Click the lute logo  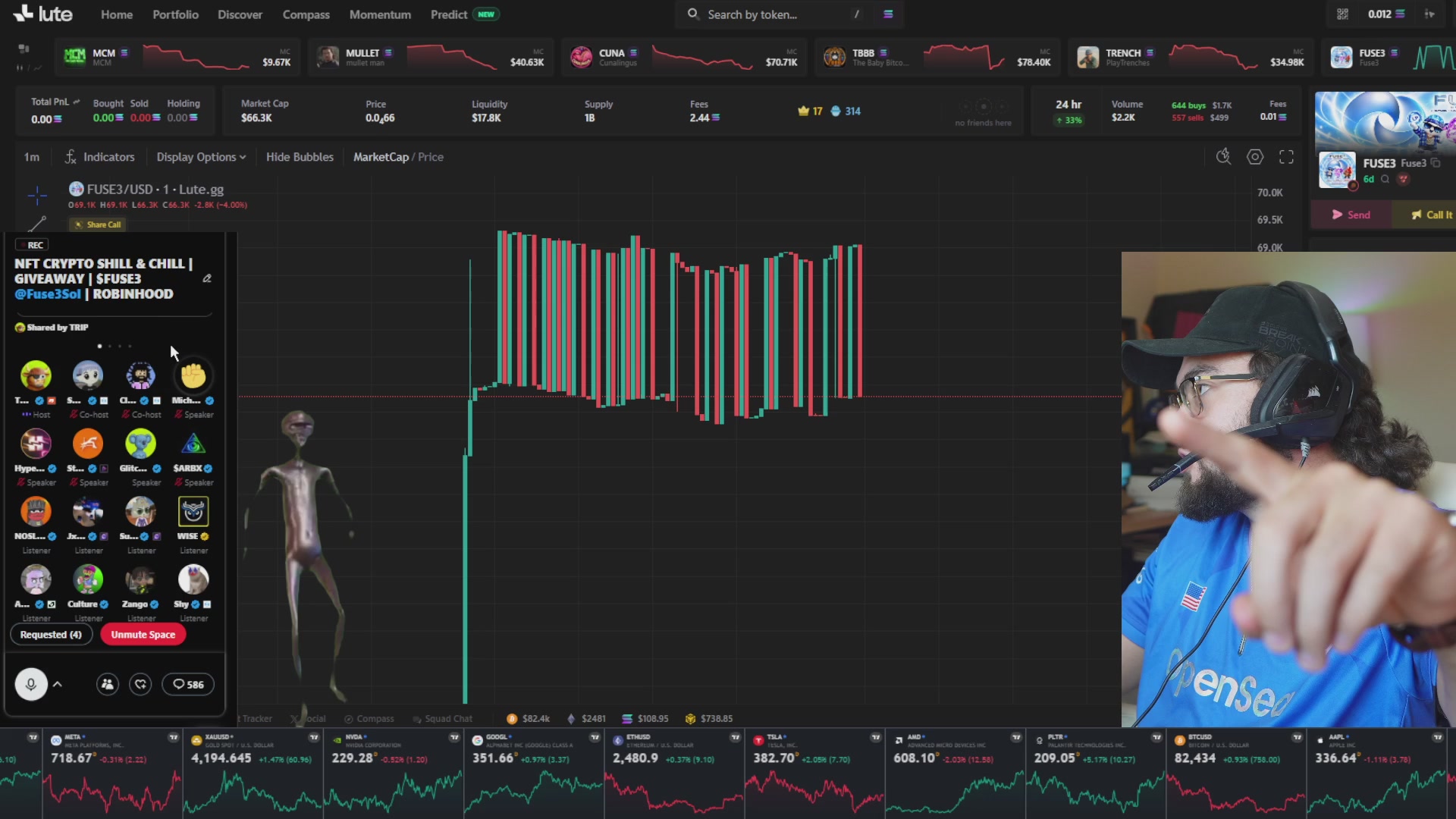(x=43, y=14)
